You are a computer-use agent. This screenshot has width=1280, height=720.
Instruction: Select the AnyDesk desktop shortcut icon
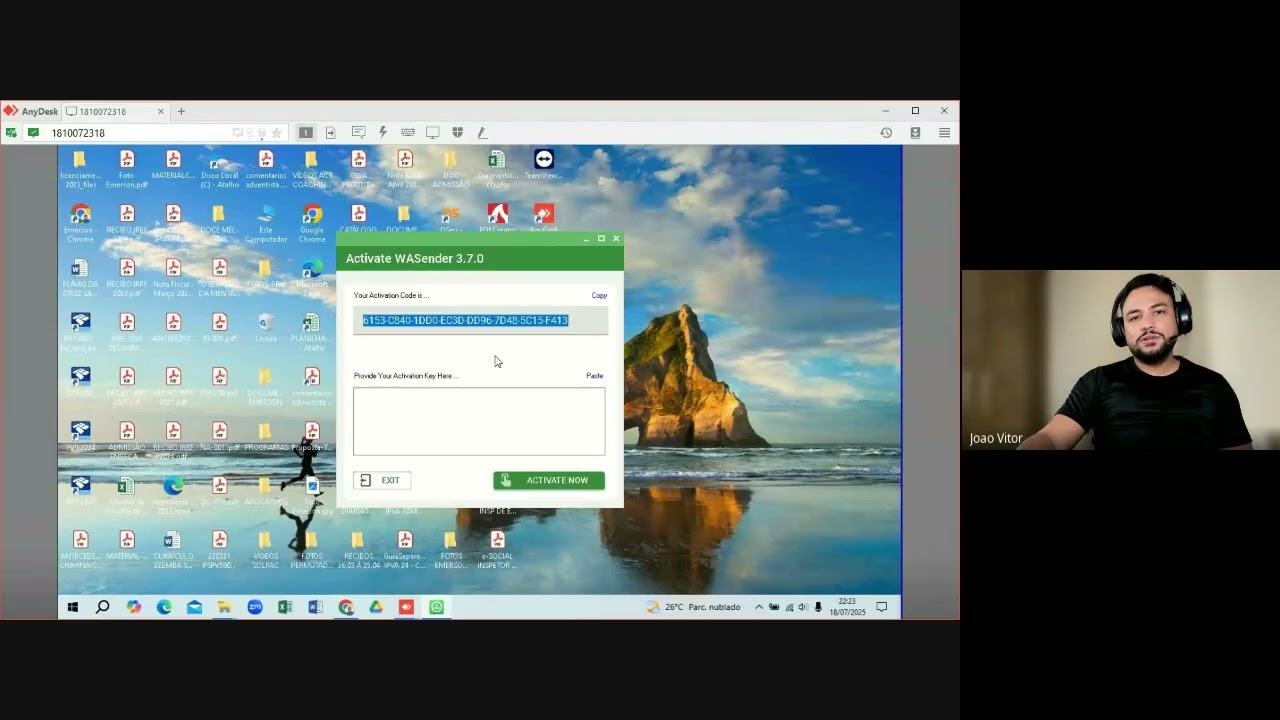click(x=544, y=219)
